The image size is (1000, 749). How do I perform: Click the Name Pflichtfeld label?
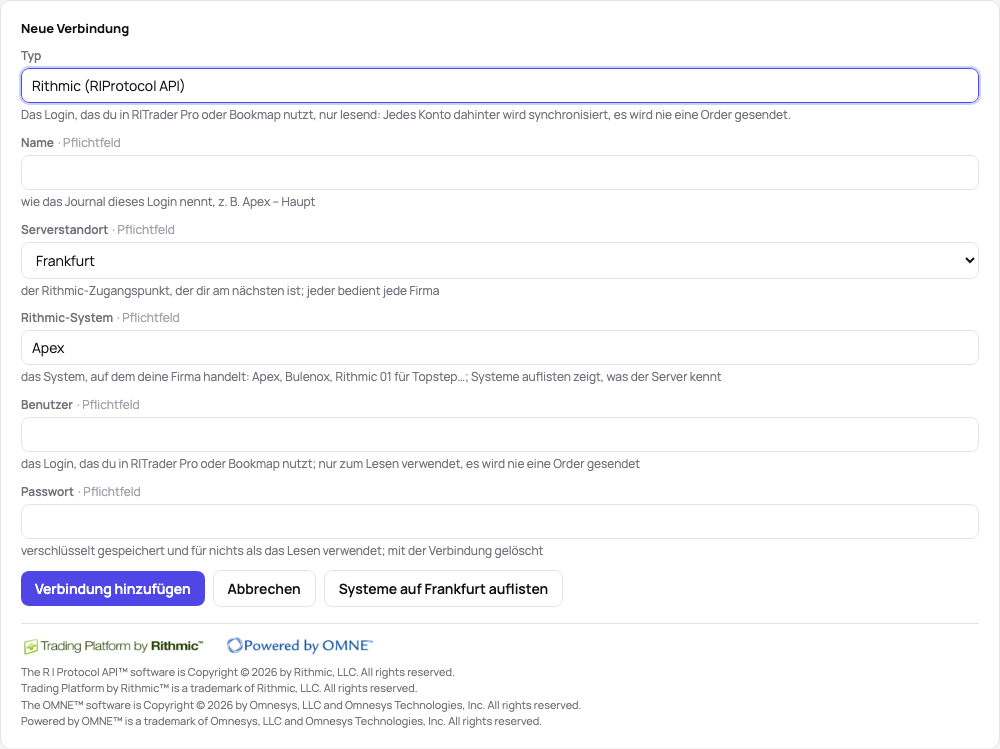tap(71, 143)
